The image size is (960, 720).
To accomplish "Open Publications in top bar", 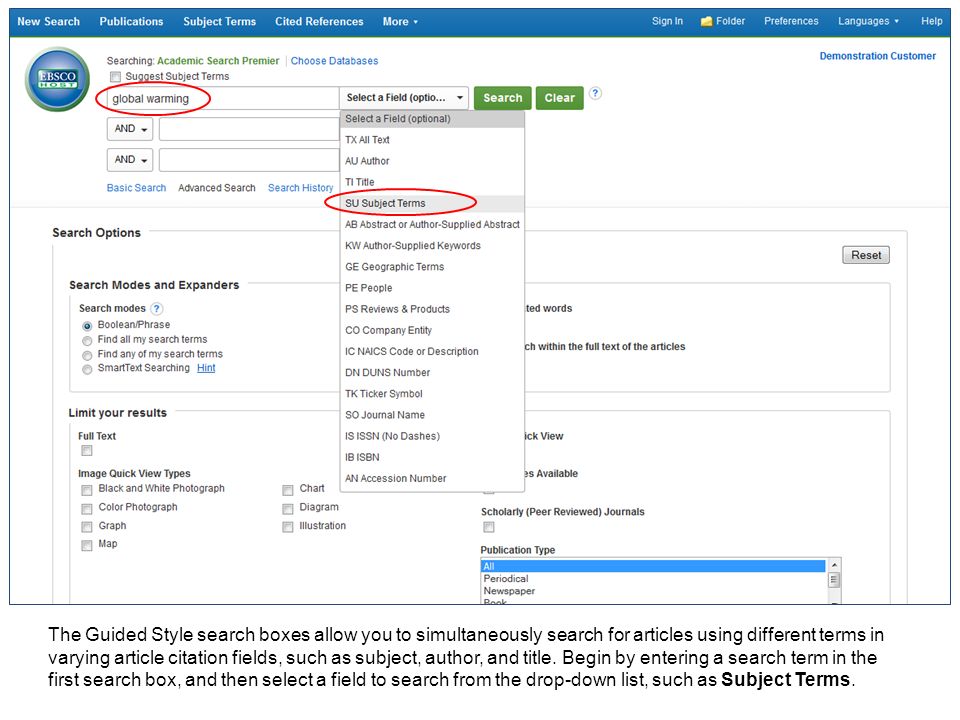I will tap(132, 21).
